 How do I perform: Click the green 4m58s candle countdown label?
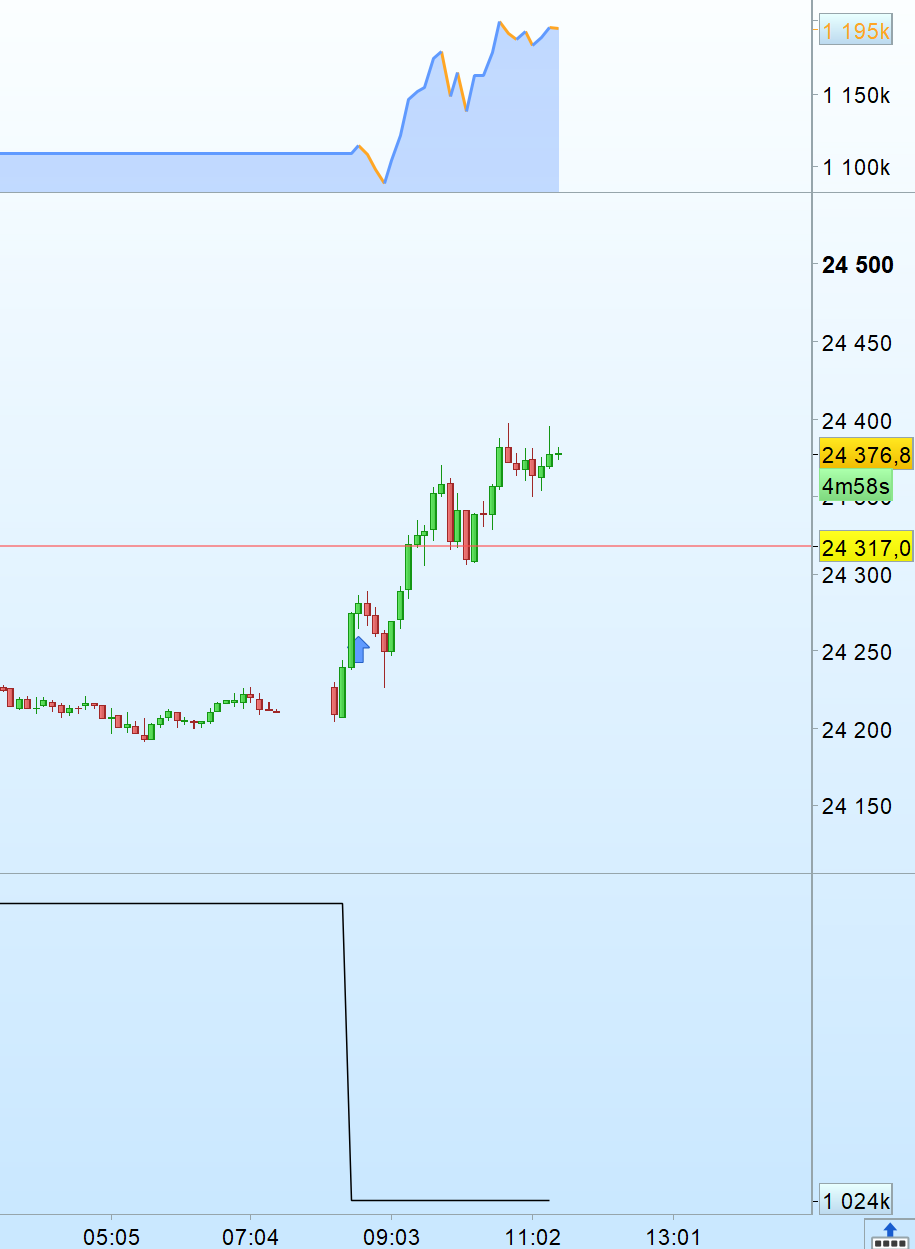[x=856, y=487]
